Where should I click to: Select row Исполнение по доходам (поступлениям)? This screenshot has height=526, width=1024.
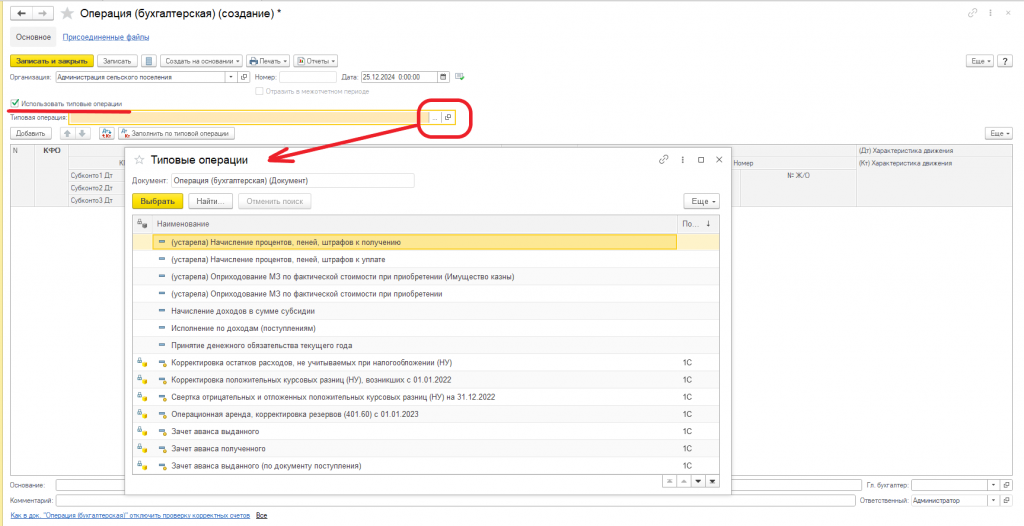coord(425,328)
